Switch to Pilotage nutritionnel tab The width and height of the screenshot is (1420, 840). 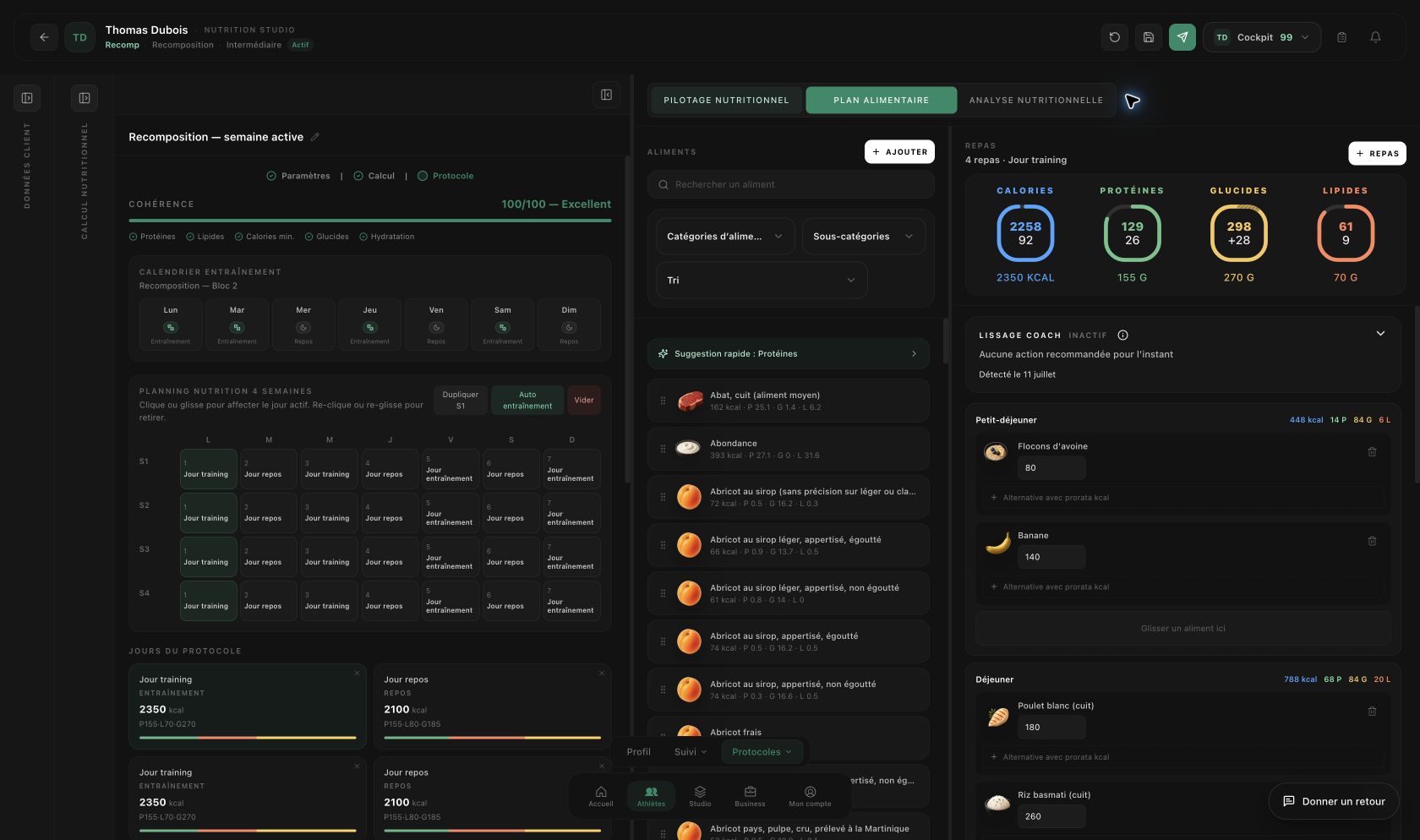(x=726, y=100)
